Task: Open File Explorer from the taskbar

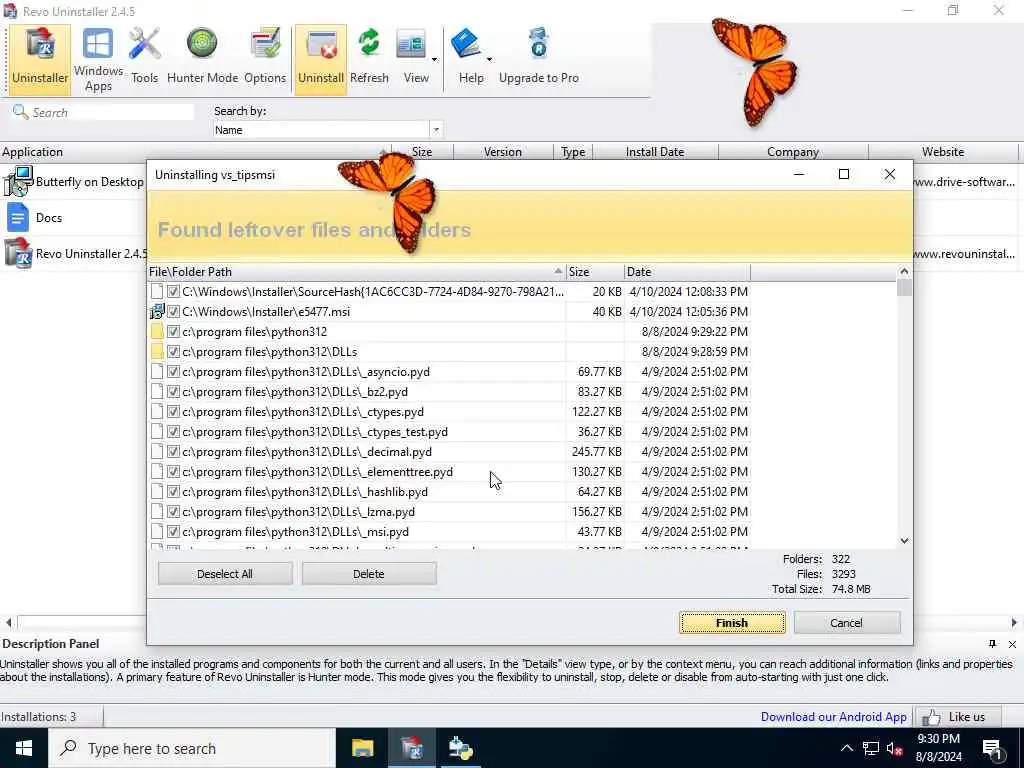Action: 362,748
